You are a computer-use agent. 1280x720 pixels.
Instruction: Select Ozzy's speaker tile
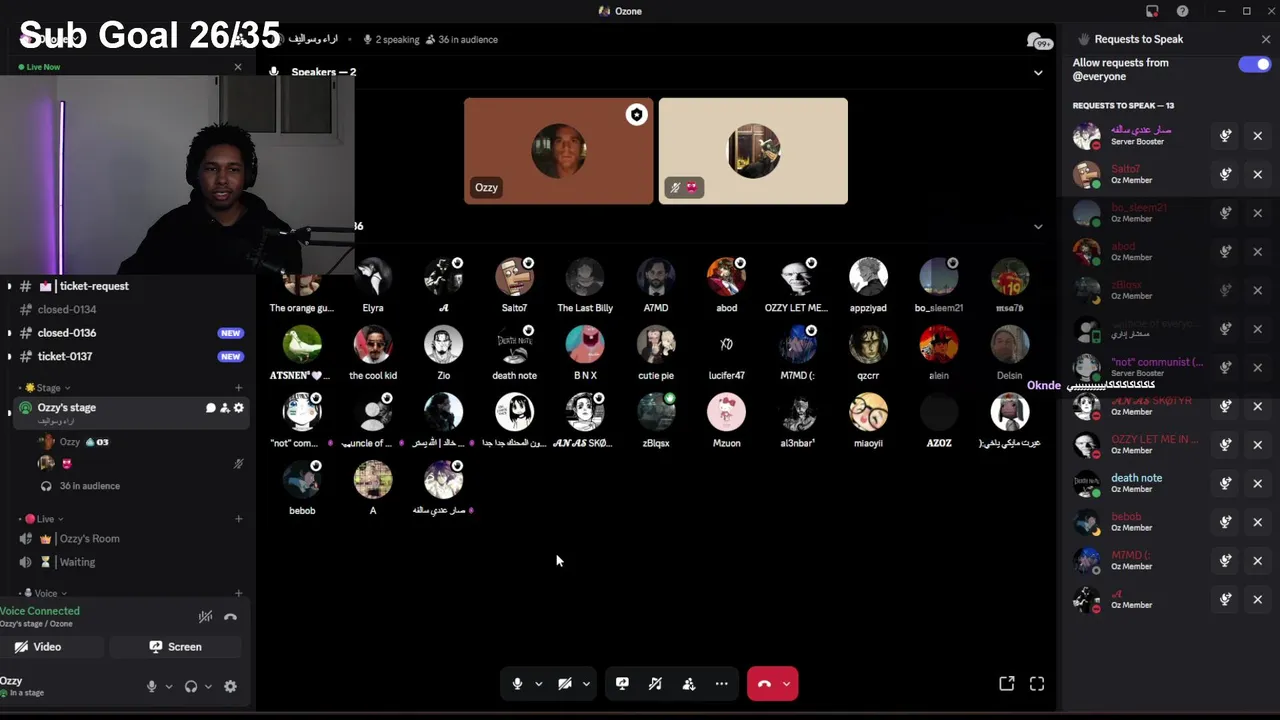click(x=558, y=151)
